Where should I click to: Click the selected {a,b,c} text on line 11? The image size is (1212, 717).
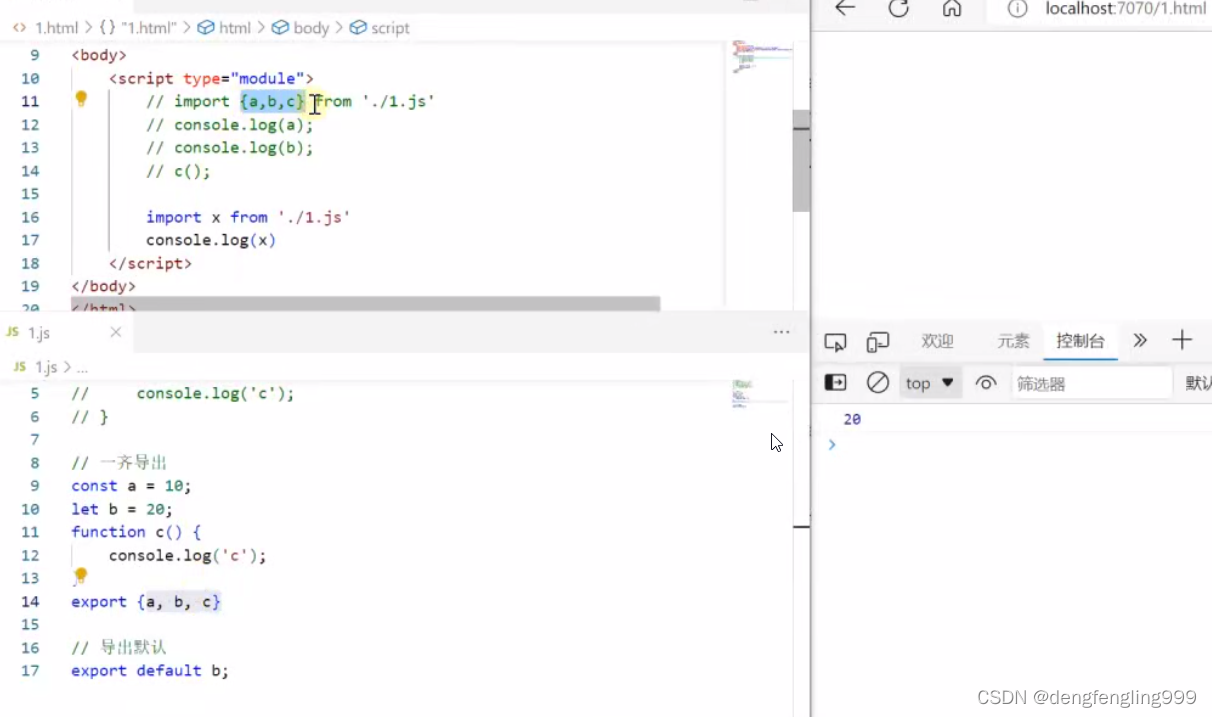click(x=272, y=101)
